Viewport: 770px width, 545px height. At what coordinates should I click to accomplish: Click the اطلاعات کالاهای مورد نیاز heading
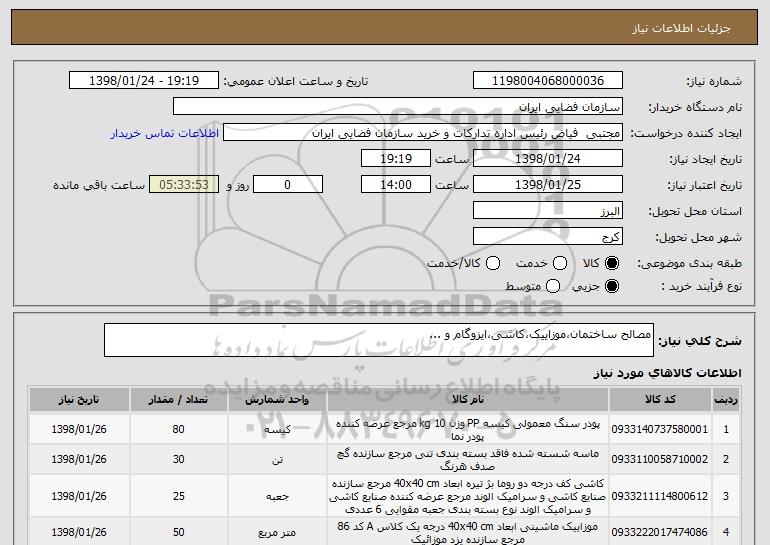667,373
